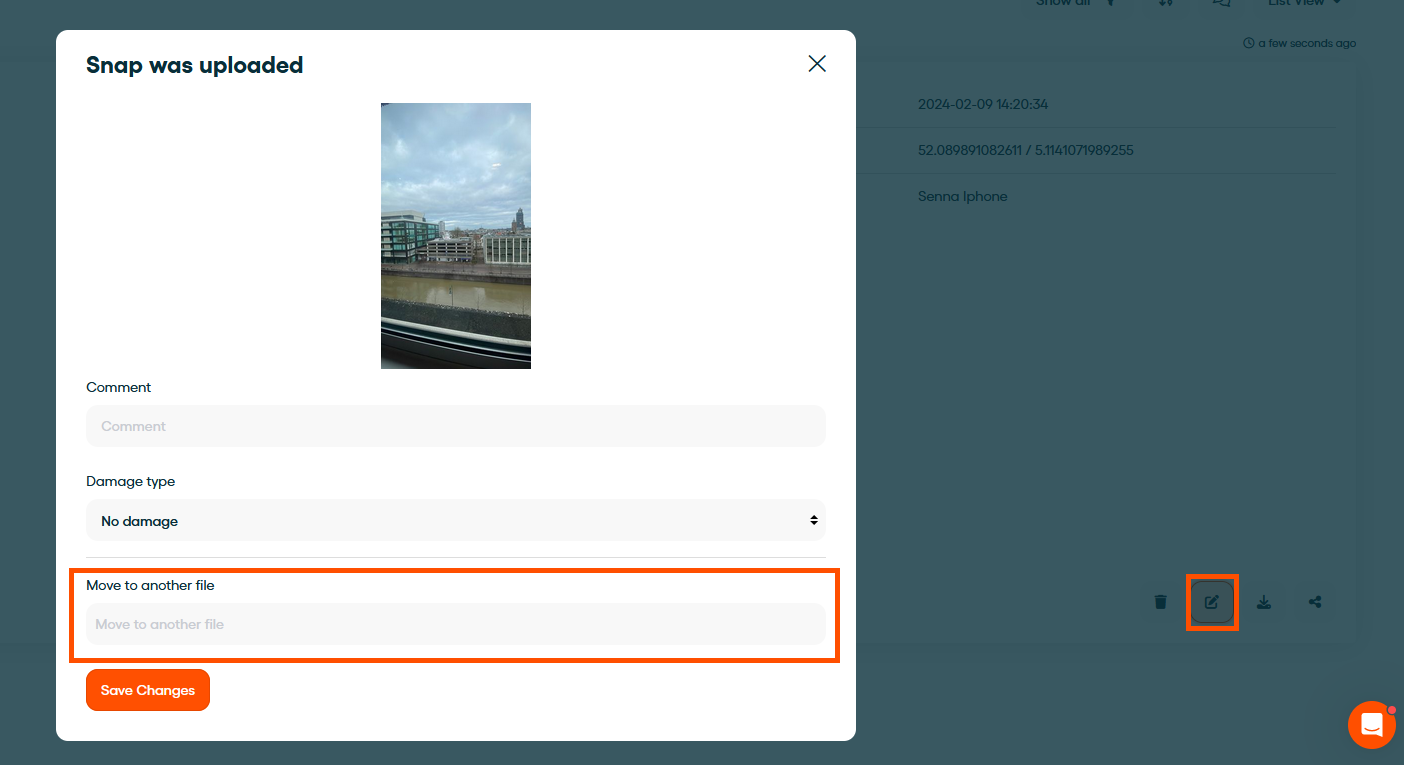Open the orange chat support widget
The width and height of the screenshot is (1404, 765).
point(1371,725)
